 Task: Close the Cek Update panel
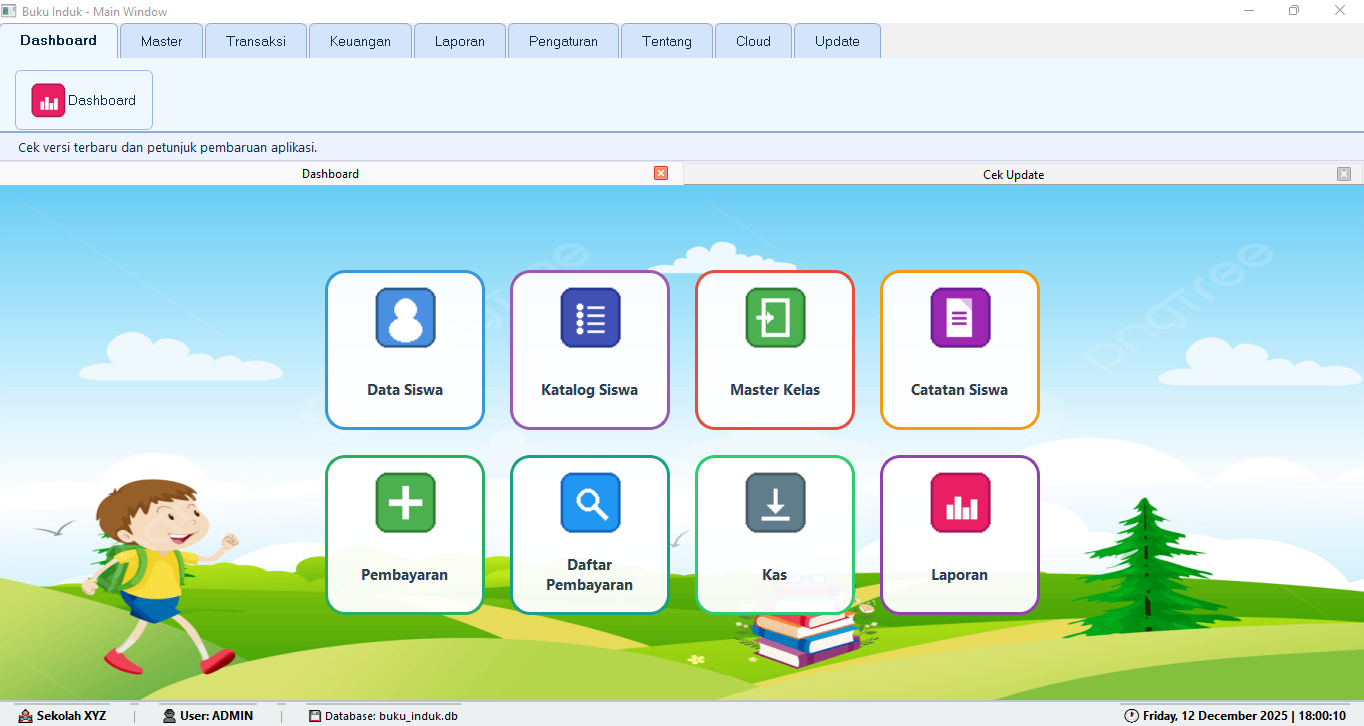tap(1344, 173)
